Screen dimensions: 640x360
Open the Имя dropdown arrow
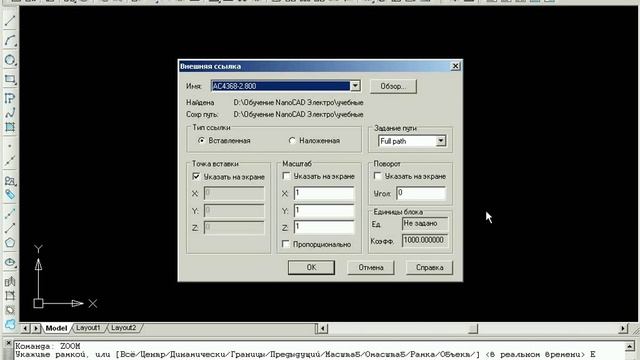(355, 86)
